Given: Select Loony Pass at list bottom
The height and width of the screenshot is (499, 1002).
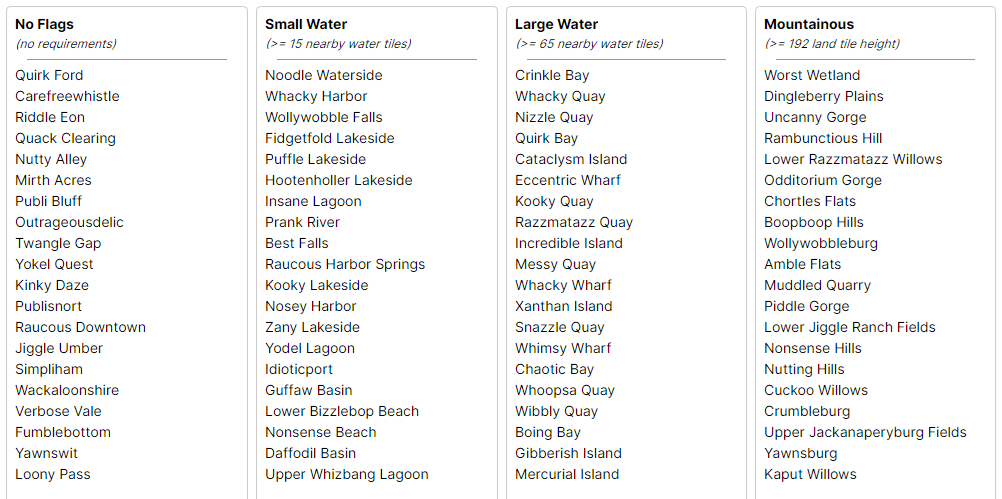Looking at the screenshot, I should (x=53, y=474).
